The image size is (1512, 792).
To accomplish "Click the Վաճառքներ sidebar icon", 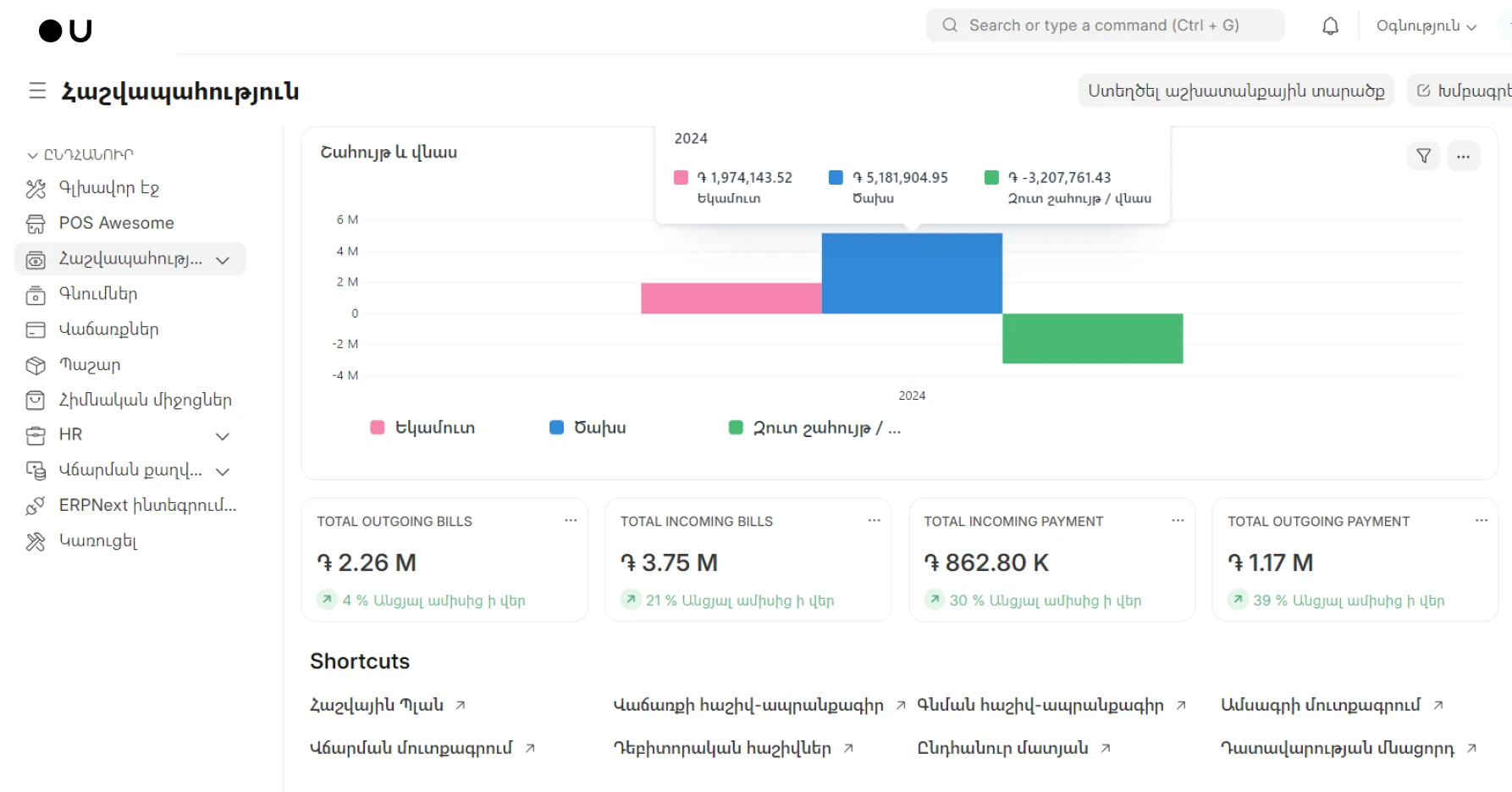I will 36,330.
